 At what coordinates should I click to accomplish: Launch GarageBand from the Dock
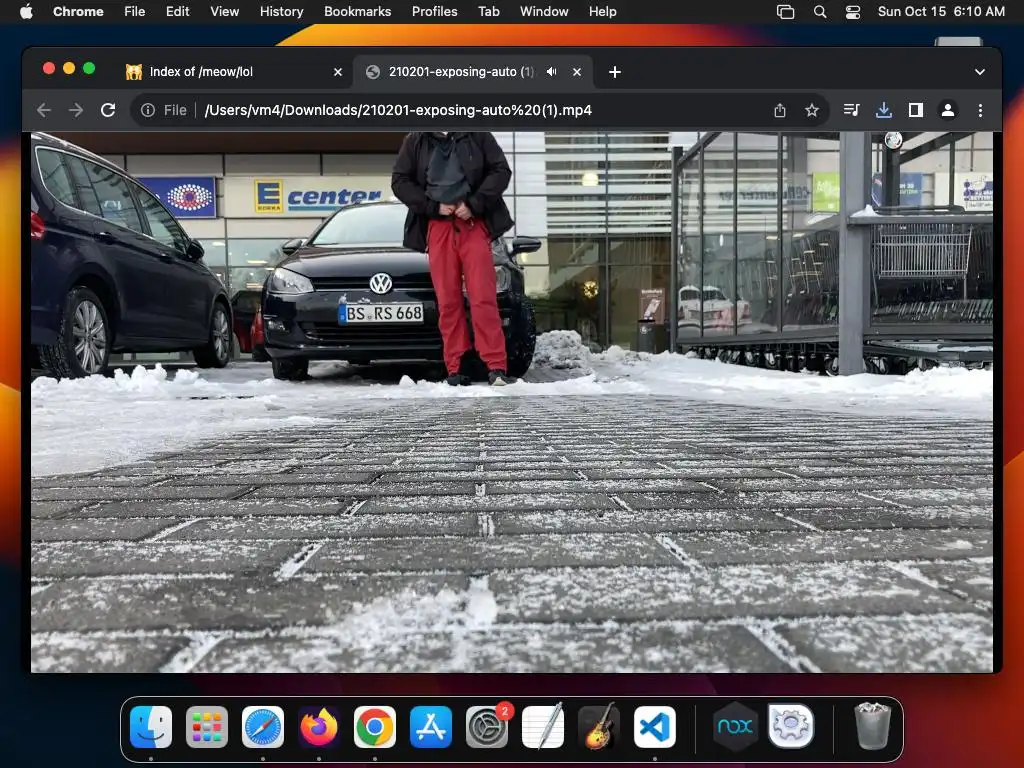[599, 727]
